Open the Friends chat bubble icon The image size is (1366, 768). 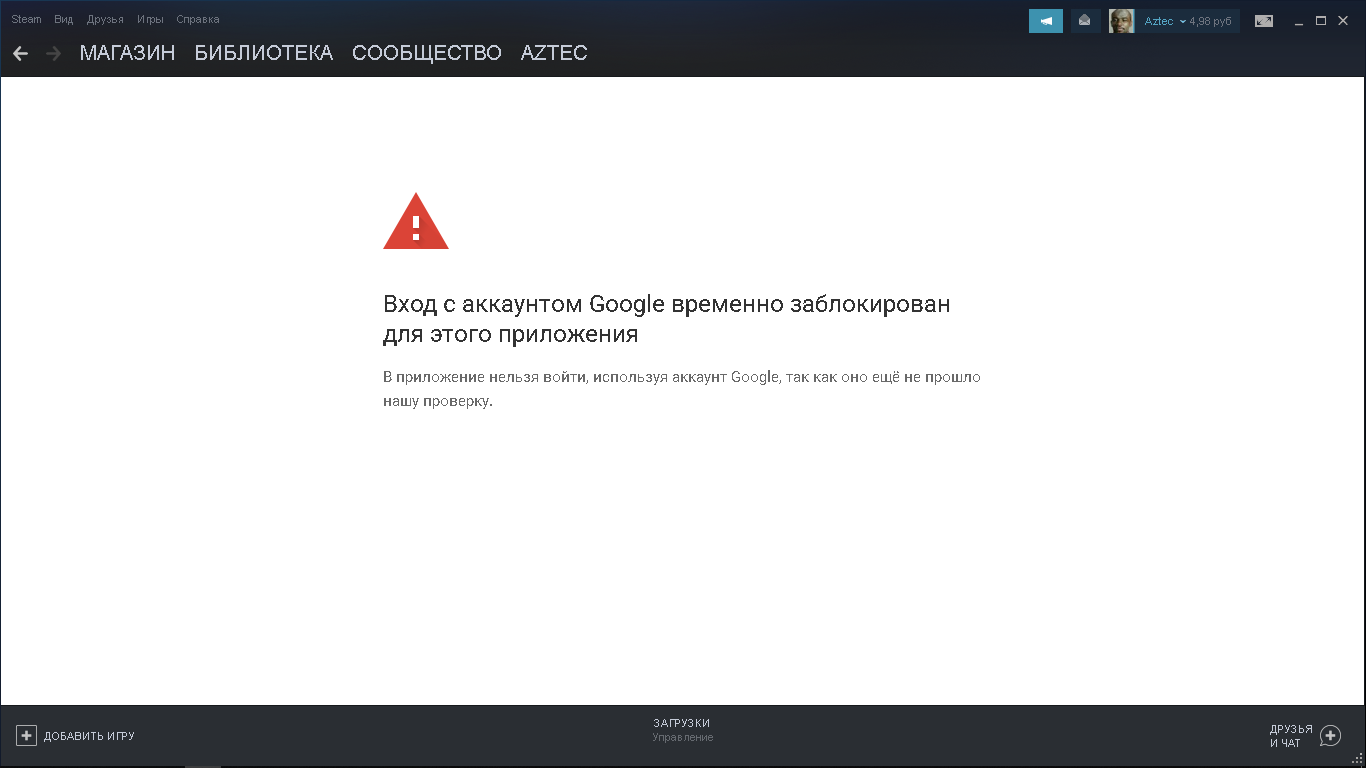pos(1330,736)
